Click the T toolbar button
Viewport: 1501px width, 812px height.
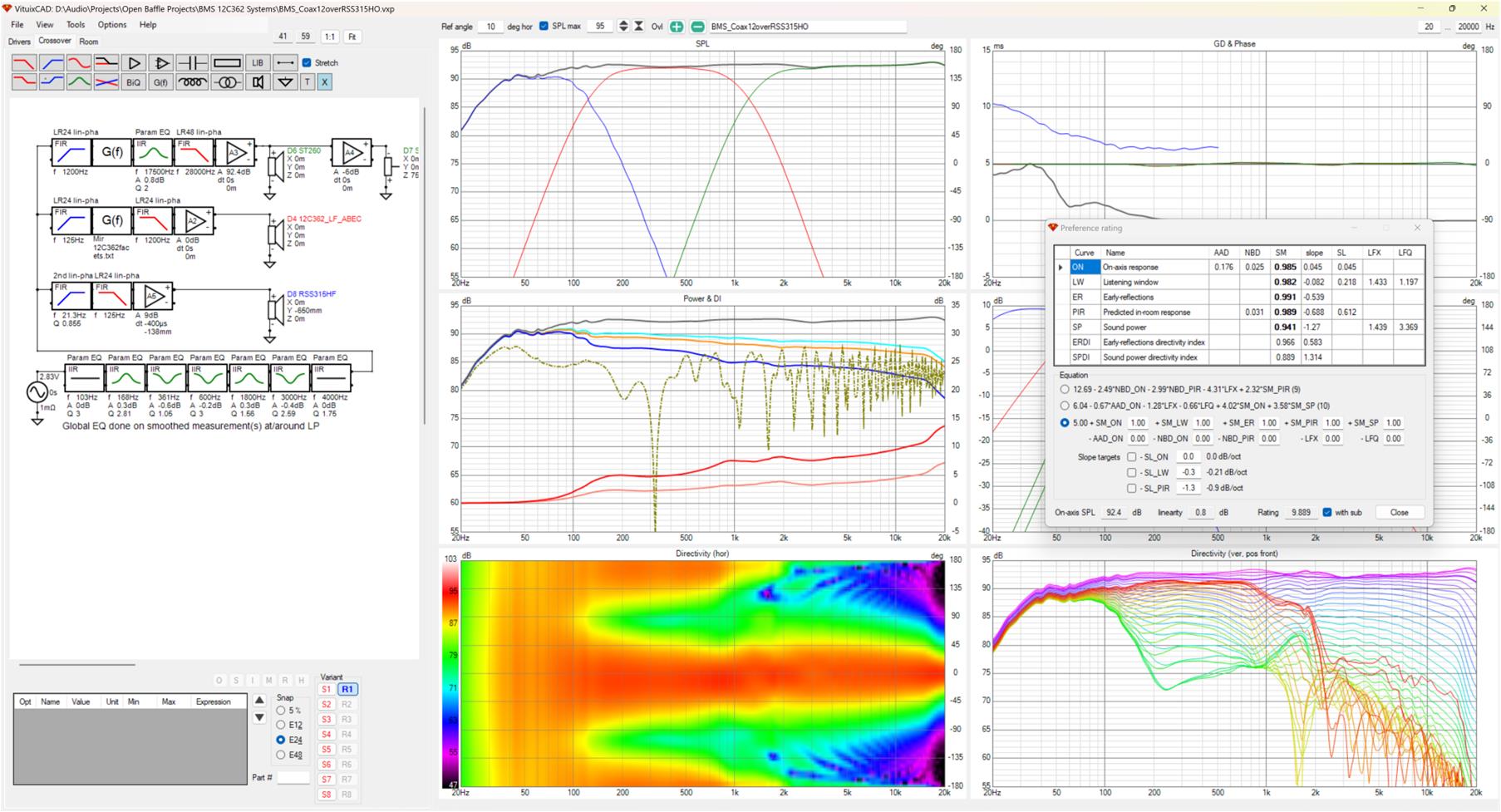308,82
